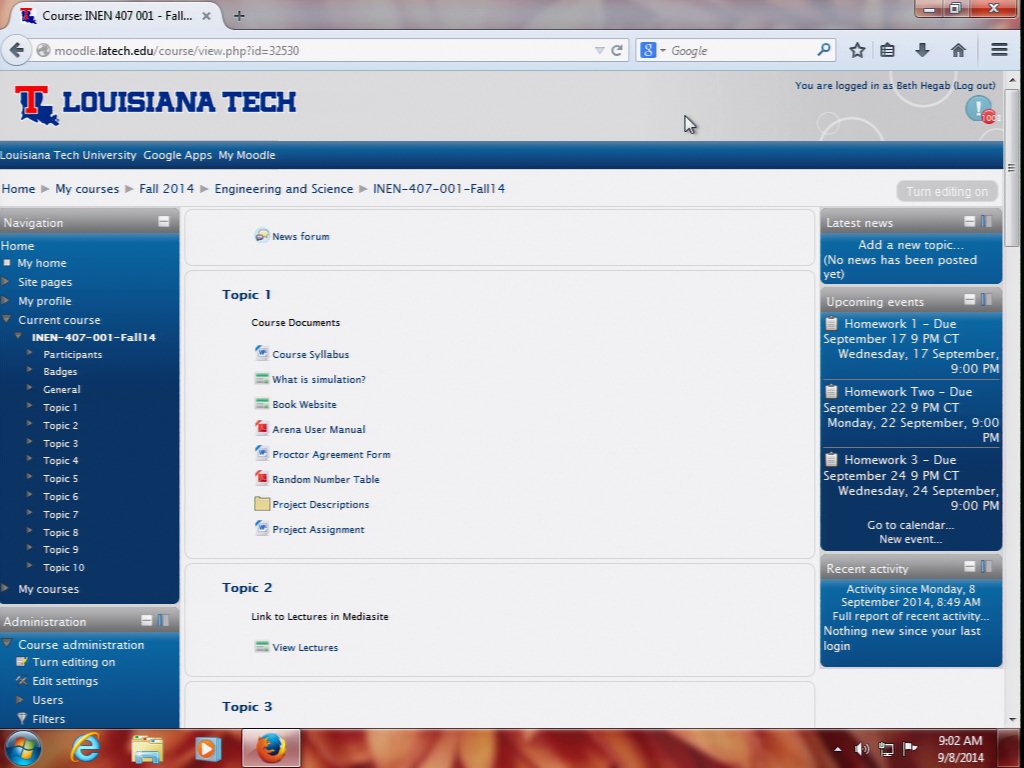Image resolution: width=1024 pixels, height=768 pixels.
Task: Expand Topic 5 in navigation tree
Action: click(30, 479)
